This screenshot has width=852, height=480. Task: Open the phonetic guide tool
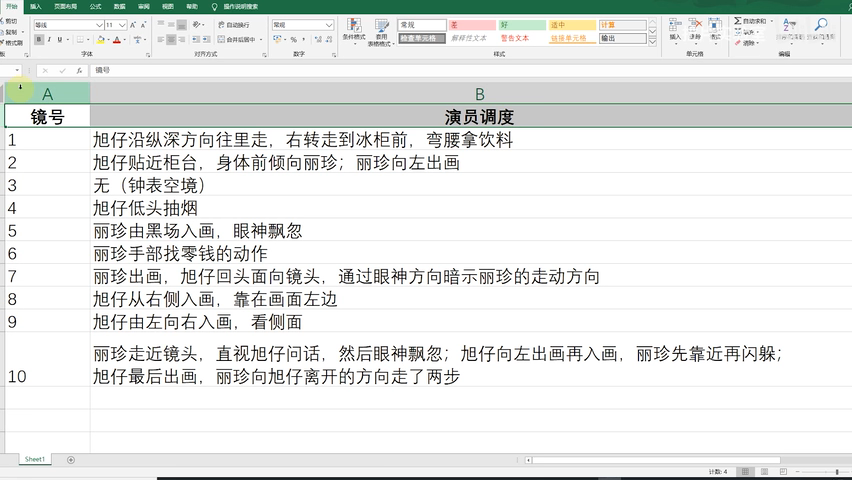point(137,39)
